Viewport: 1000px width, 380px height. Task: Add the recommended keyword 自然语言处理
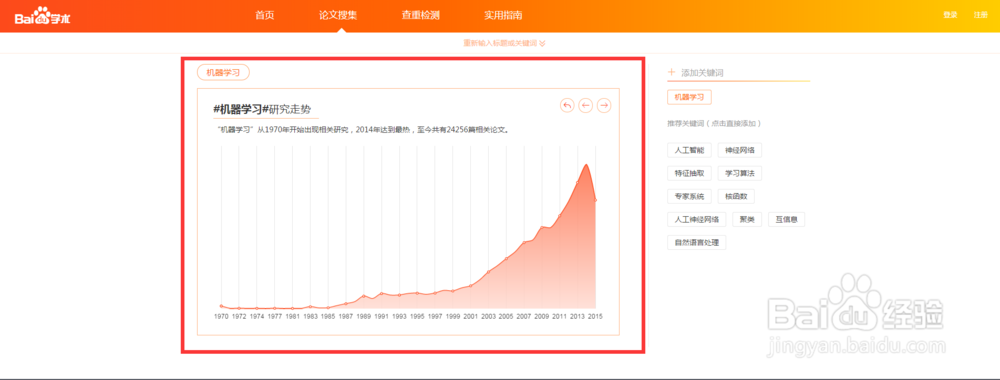point(696,242)
